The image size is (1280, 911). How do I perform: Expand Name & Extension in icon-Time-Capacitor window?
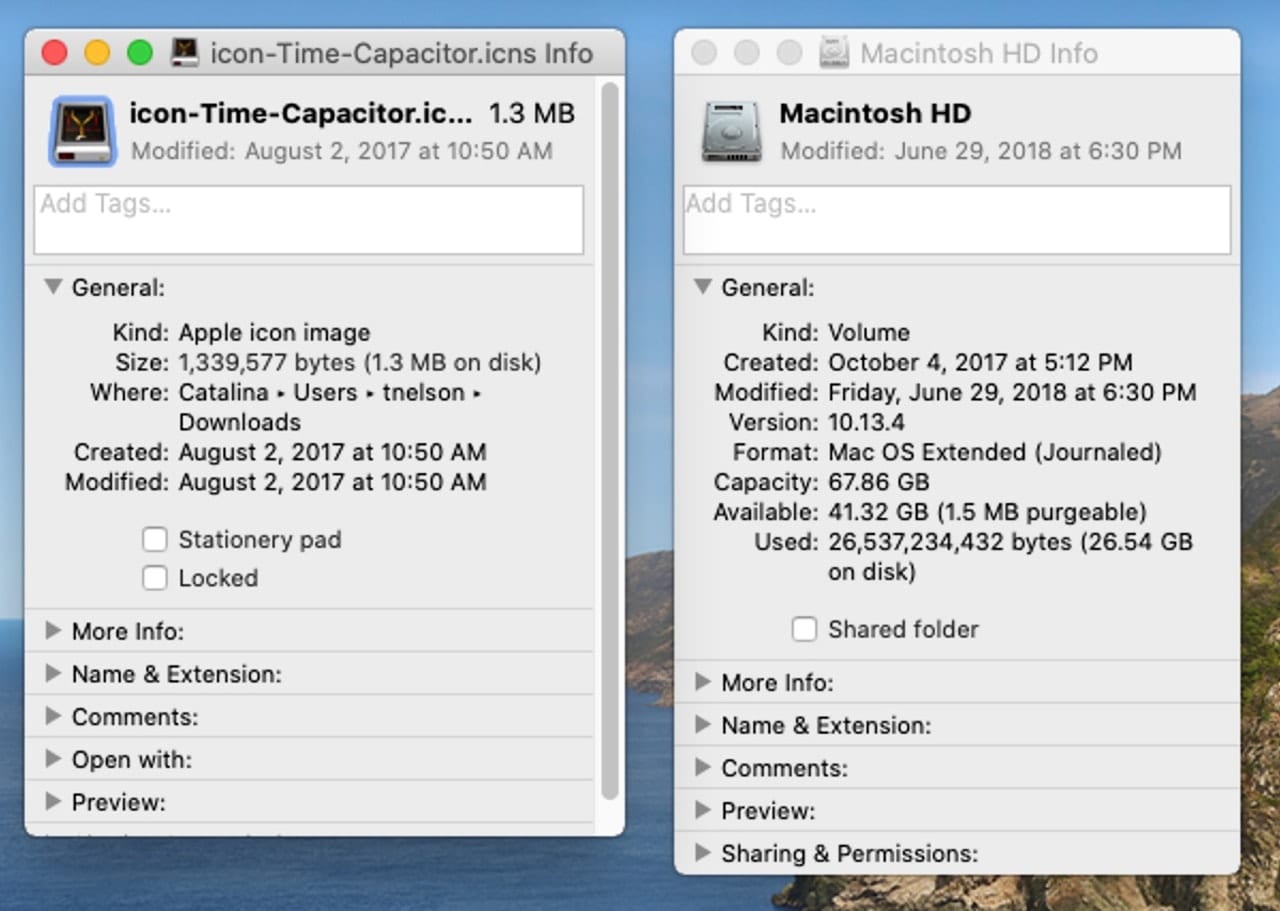pos(53,674)
